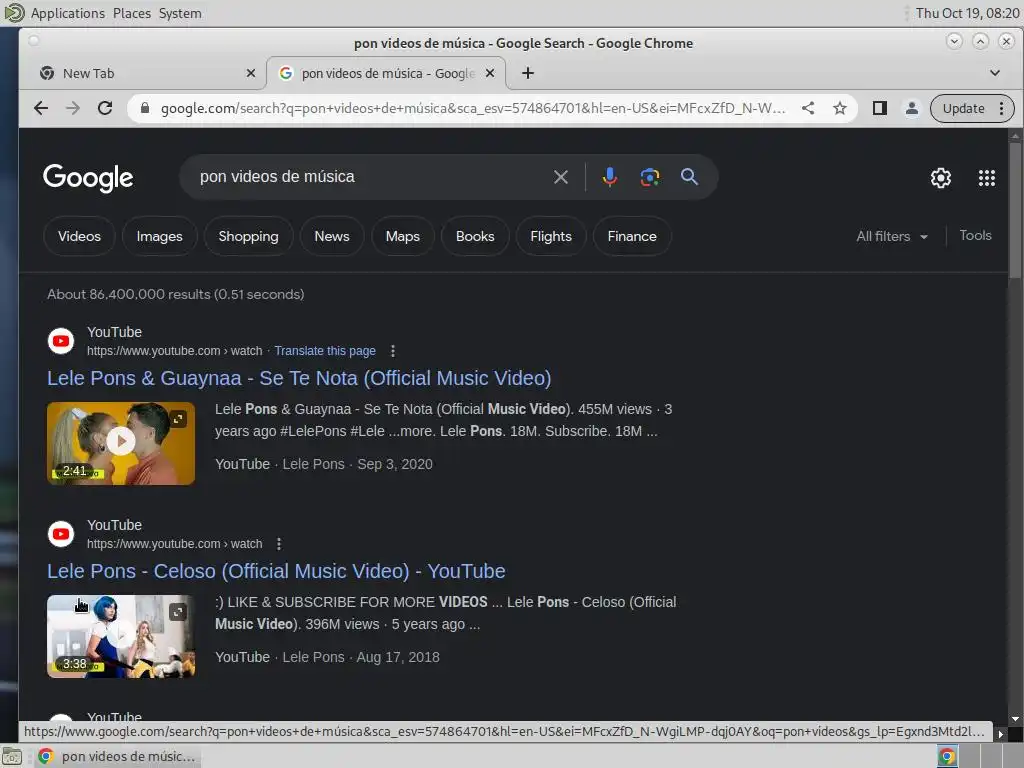
Task: Share this page from the address bar
Action: click(x=808, y=108)
